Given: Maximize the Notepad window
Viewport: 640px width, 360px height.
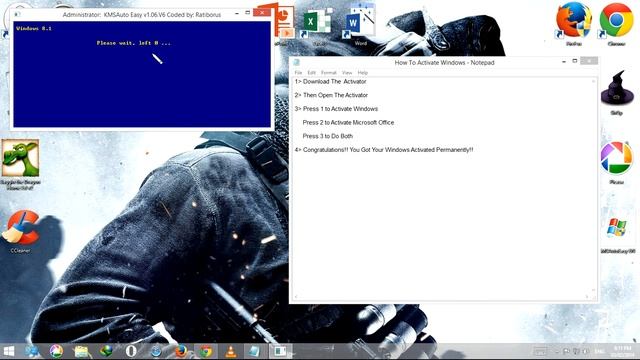Looking at the screenshot, I should [x=575, y=61].
